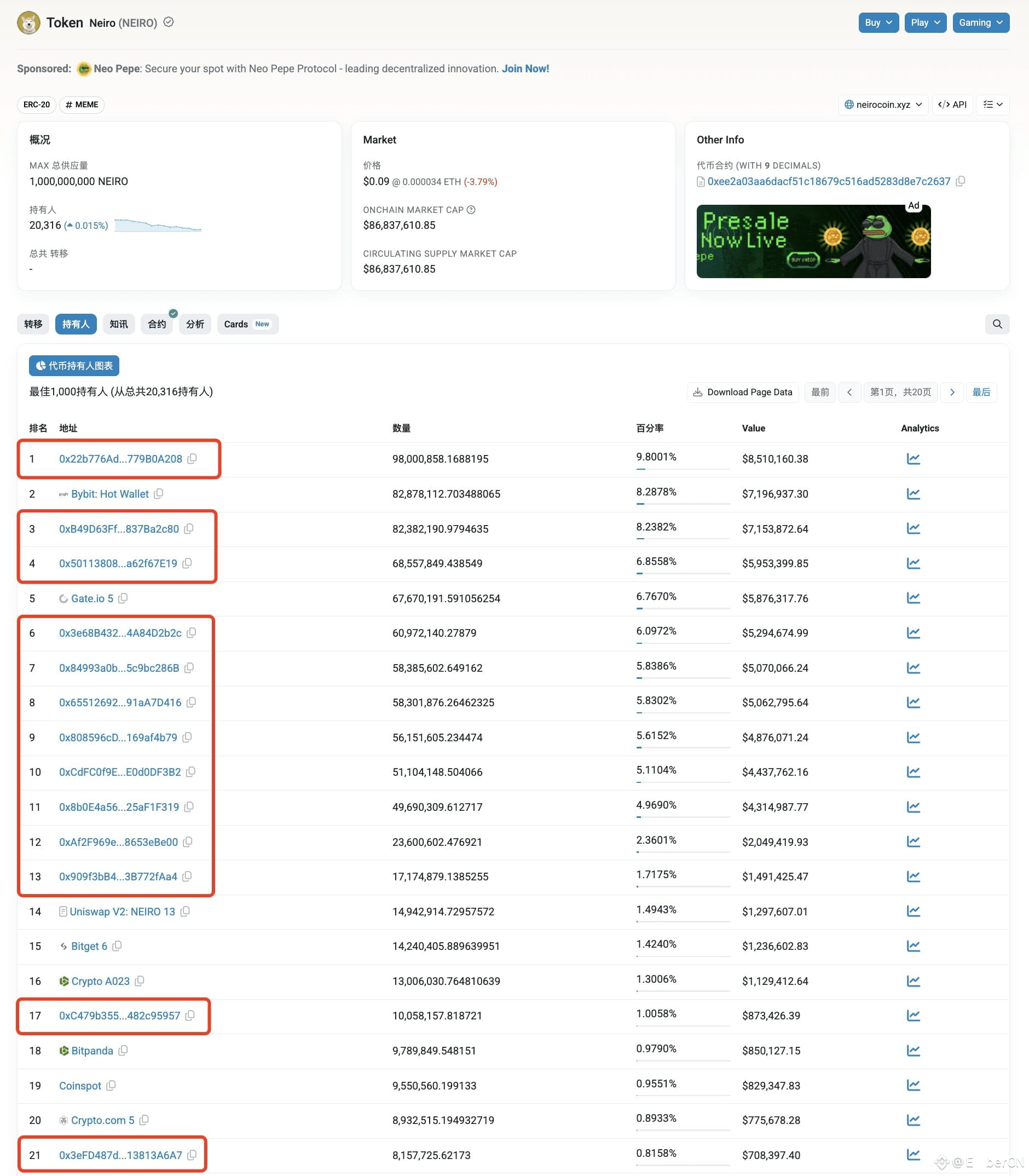Open holder address 0xC479b355...482c95957

119,1015
